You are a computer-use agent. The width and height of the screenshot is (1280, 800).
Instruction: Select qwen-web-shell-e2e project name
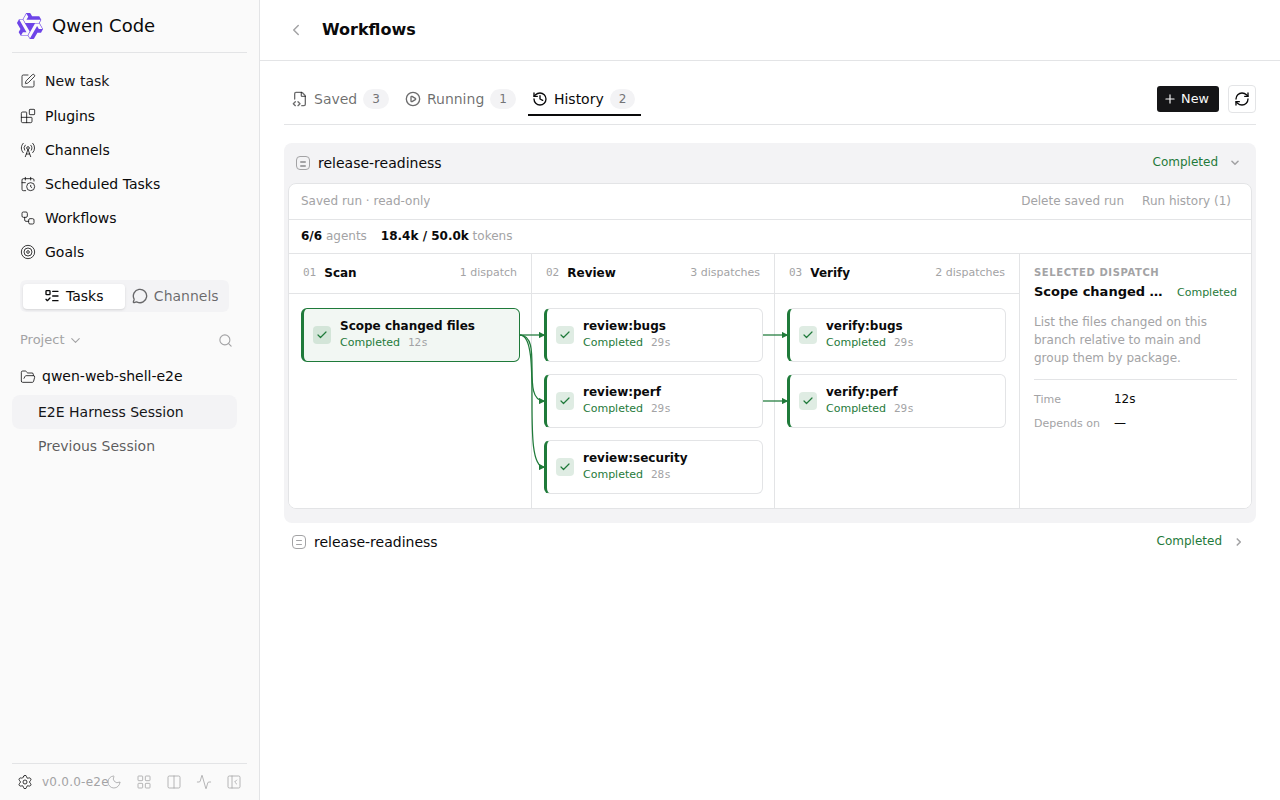click(112, 377)
